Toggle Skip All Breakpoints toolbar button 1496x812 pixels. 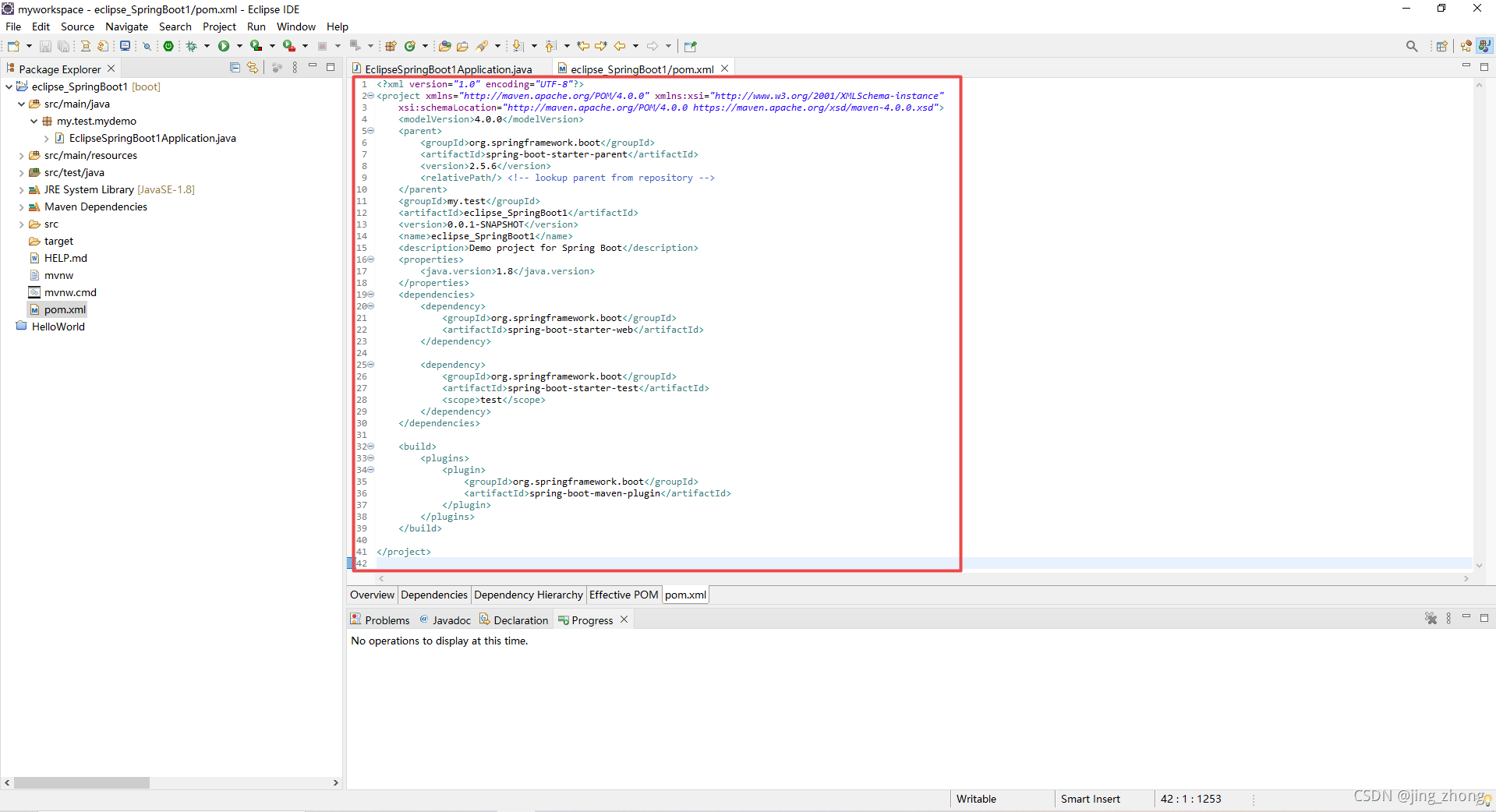147,46
